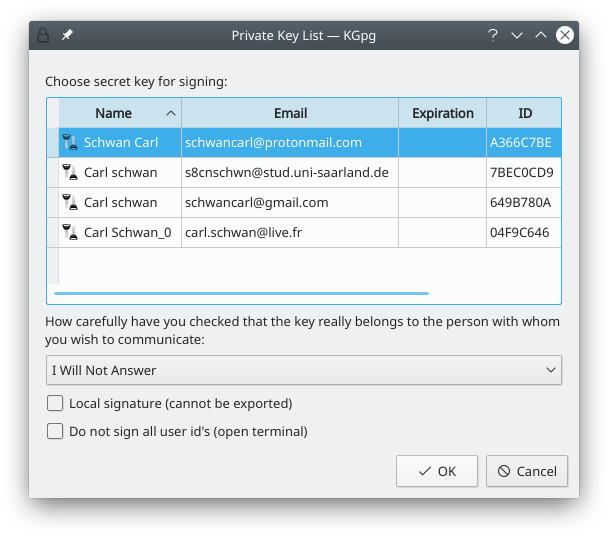Click key icon beside Carl Schwan_0
The height and width of the screenshot is (535, 608).
tap(70, 233)
